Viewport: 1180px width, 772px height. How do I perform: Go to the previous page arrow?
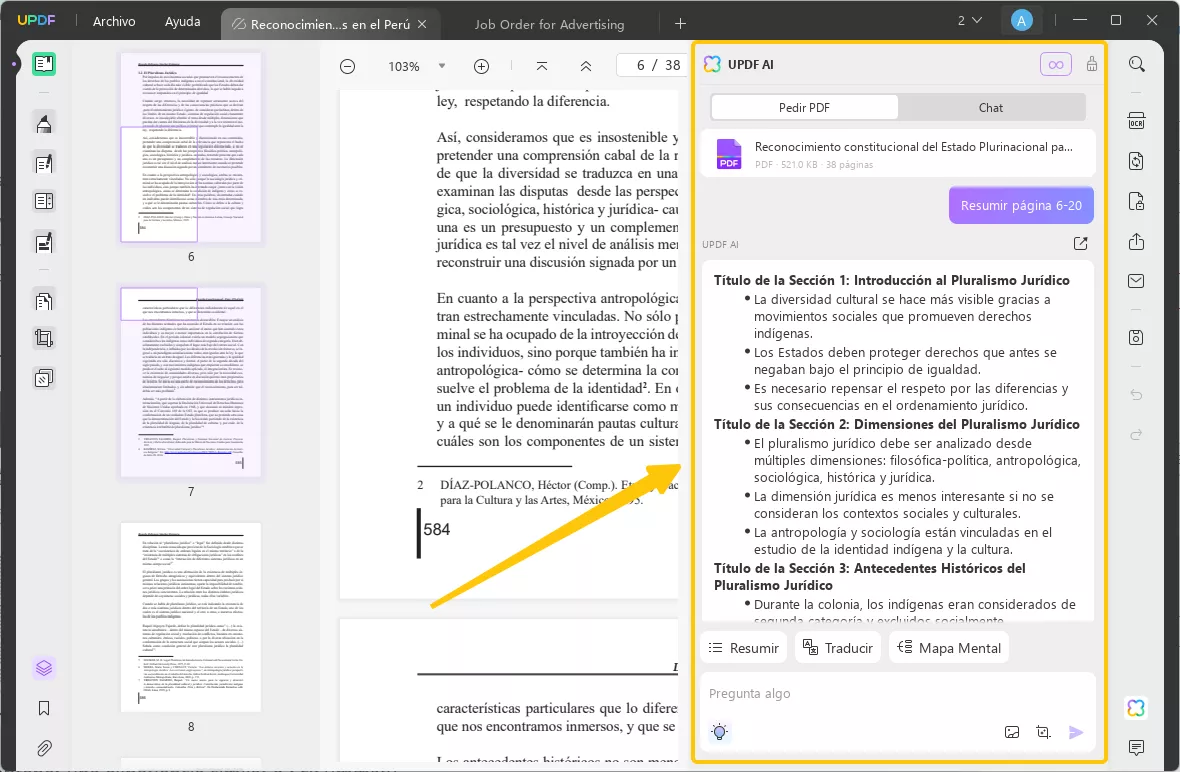(x=585, y=66)
